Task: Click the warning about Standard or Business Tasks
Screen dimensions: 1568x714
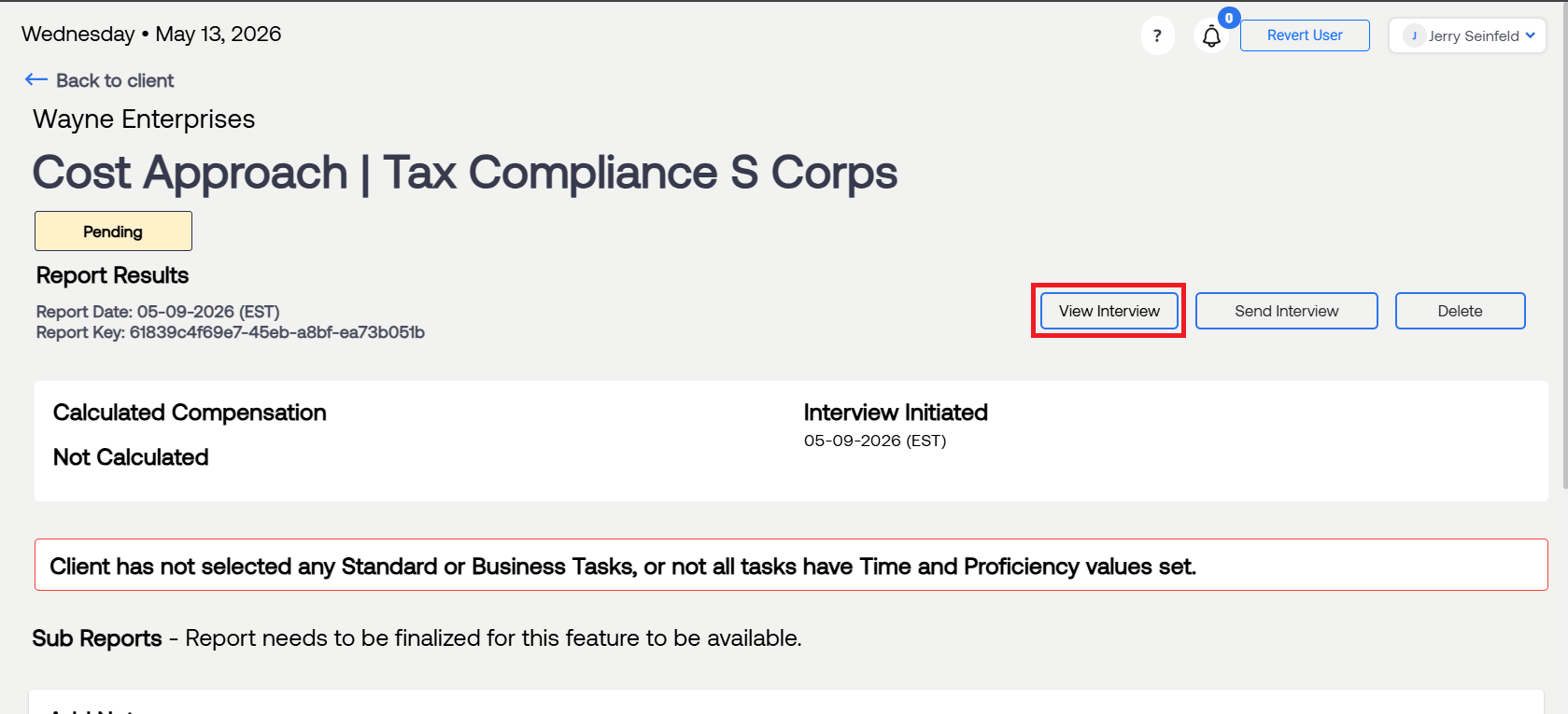Action: [791, 565]
